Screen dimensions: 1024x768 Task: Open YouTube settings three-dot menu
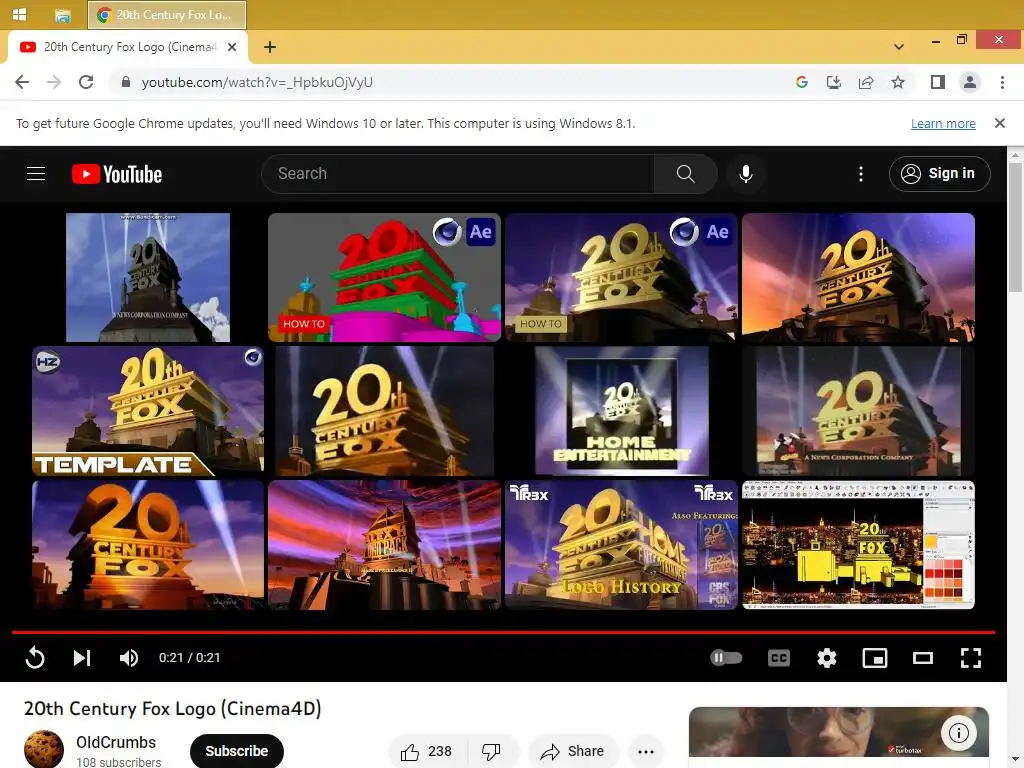tap(861, 174)
